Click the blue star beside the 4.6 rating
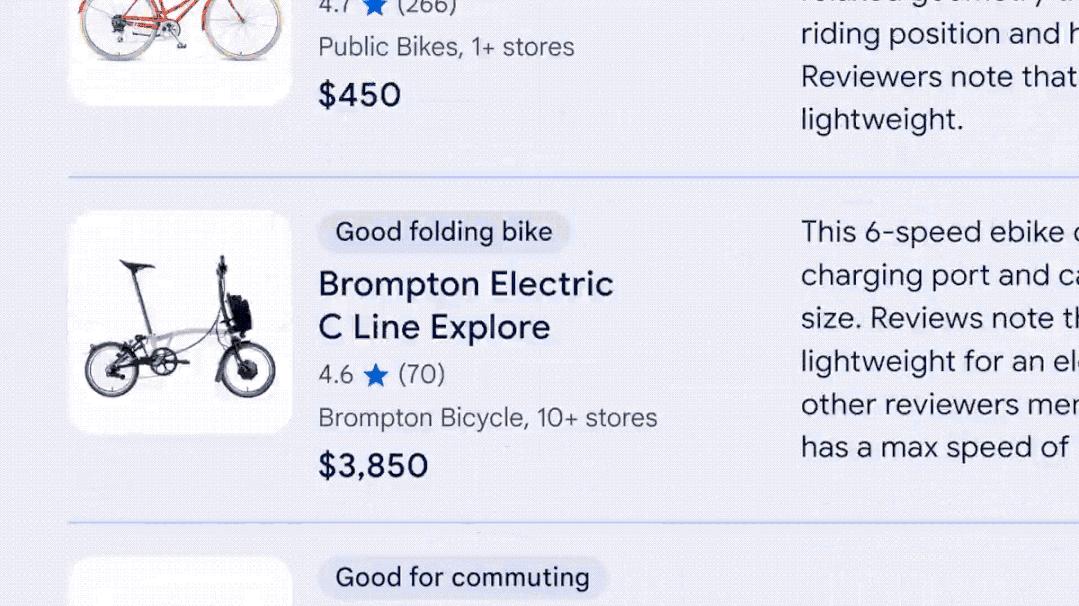Viewport: 1079px width, 606px height. (376, 375)
